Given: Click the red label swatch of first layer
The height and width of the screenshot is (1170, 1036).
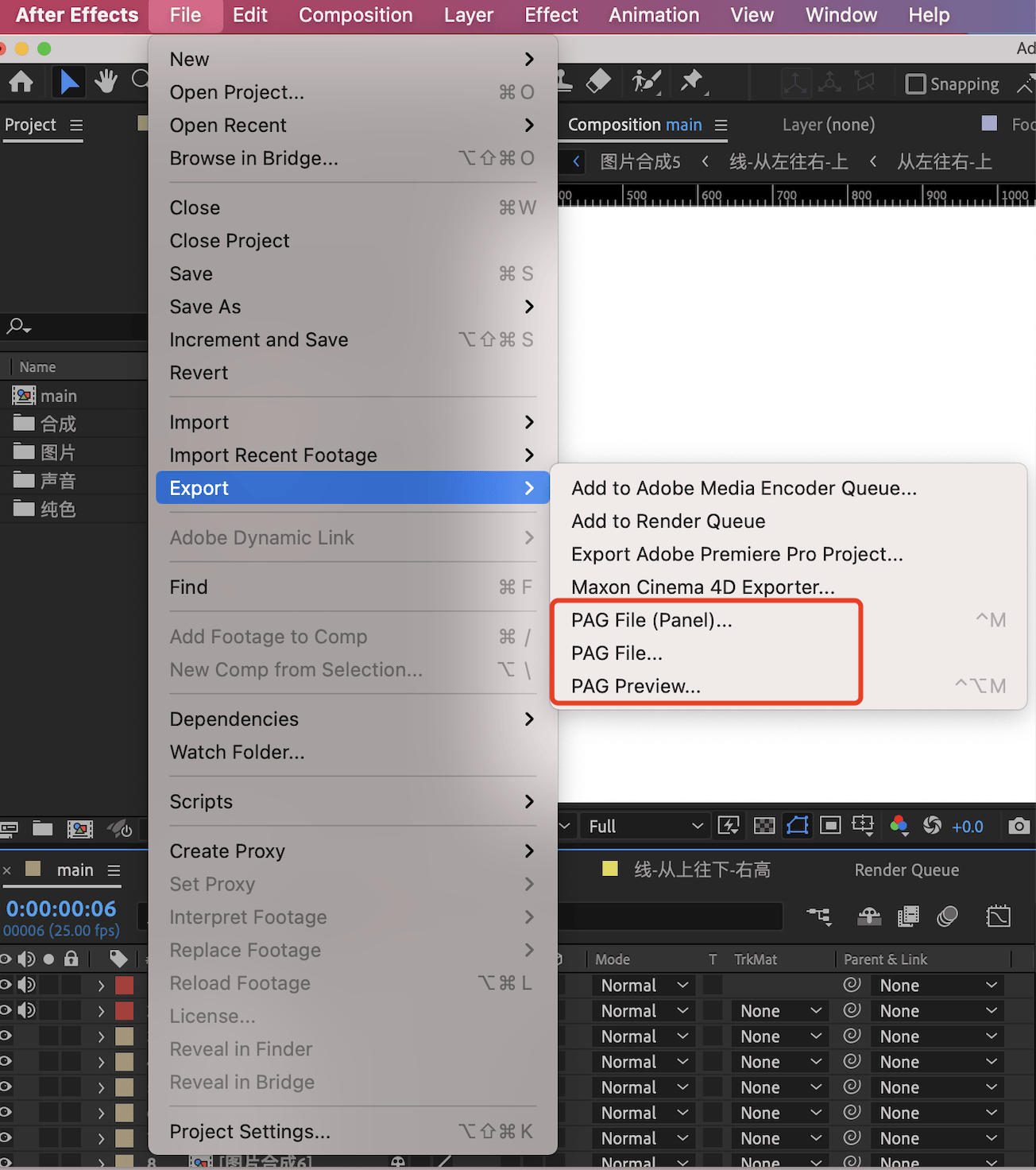Looking at the screenshot, I should [x=124, y=986].
